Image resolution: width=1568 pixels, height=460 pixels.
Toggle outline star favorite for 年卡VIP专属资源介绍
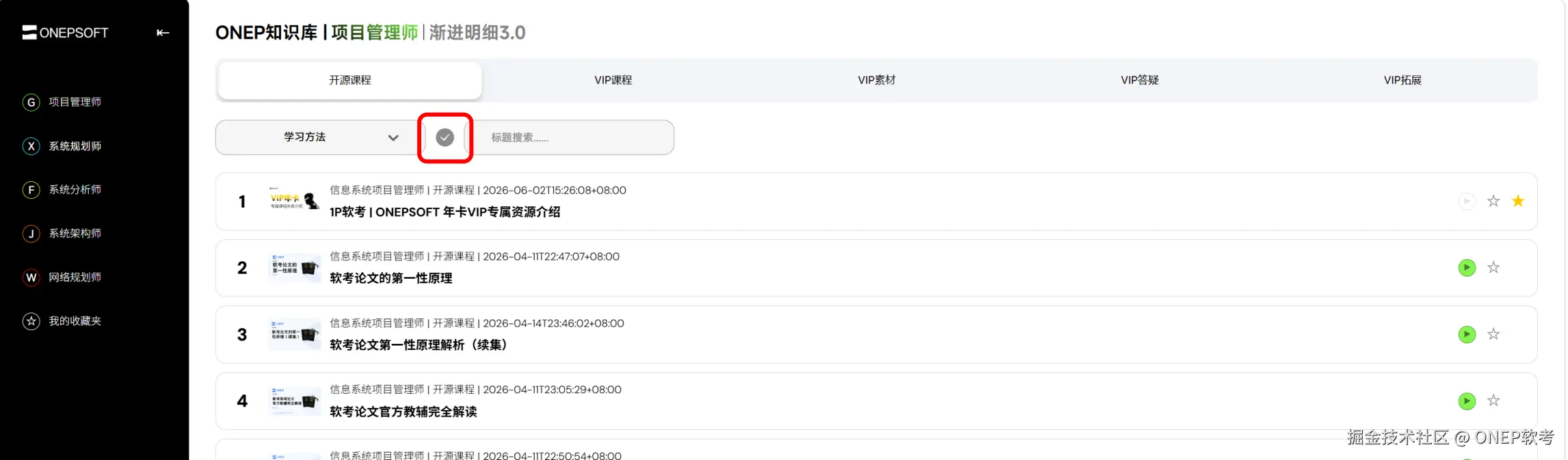[x=1493, y=201]
